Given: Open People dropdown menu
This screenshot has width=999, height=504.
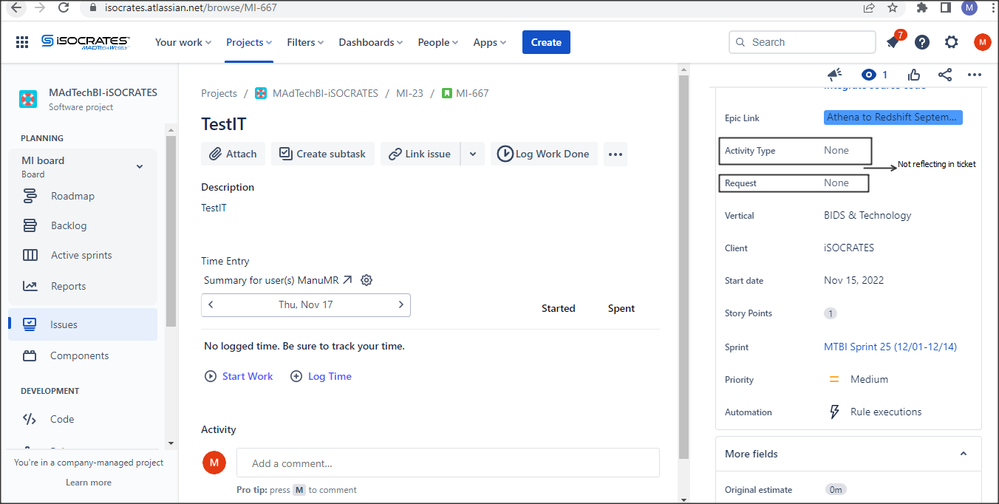Looking at the screenshot, I should tap(438, 42).
